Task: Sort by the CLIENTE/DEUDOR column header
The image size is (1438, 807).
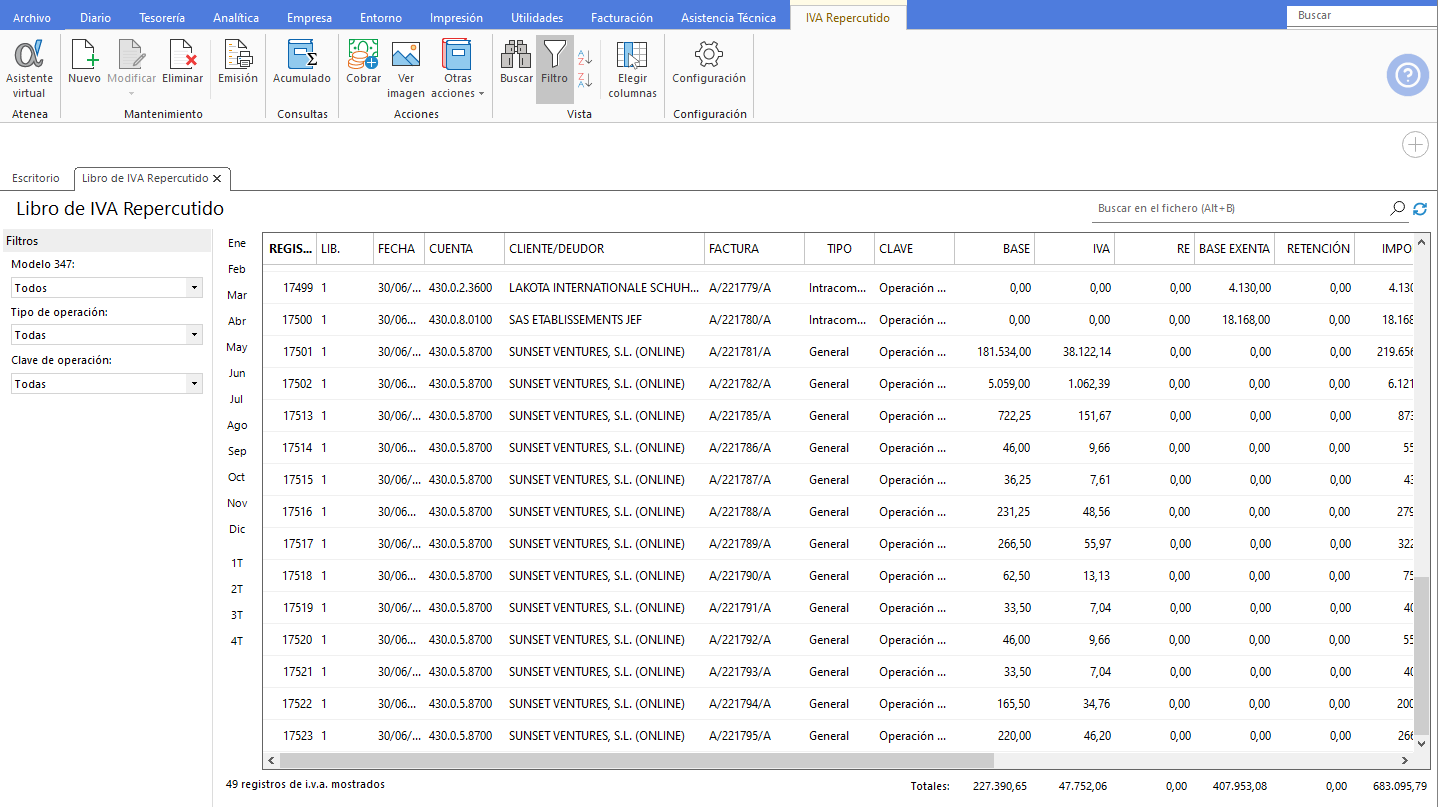Action: [604, 249]
